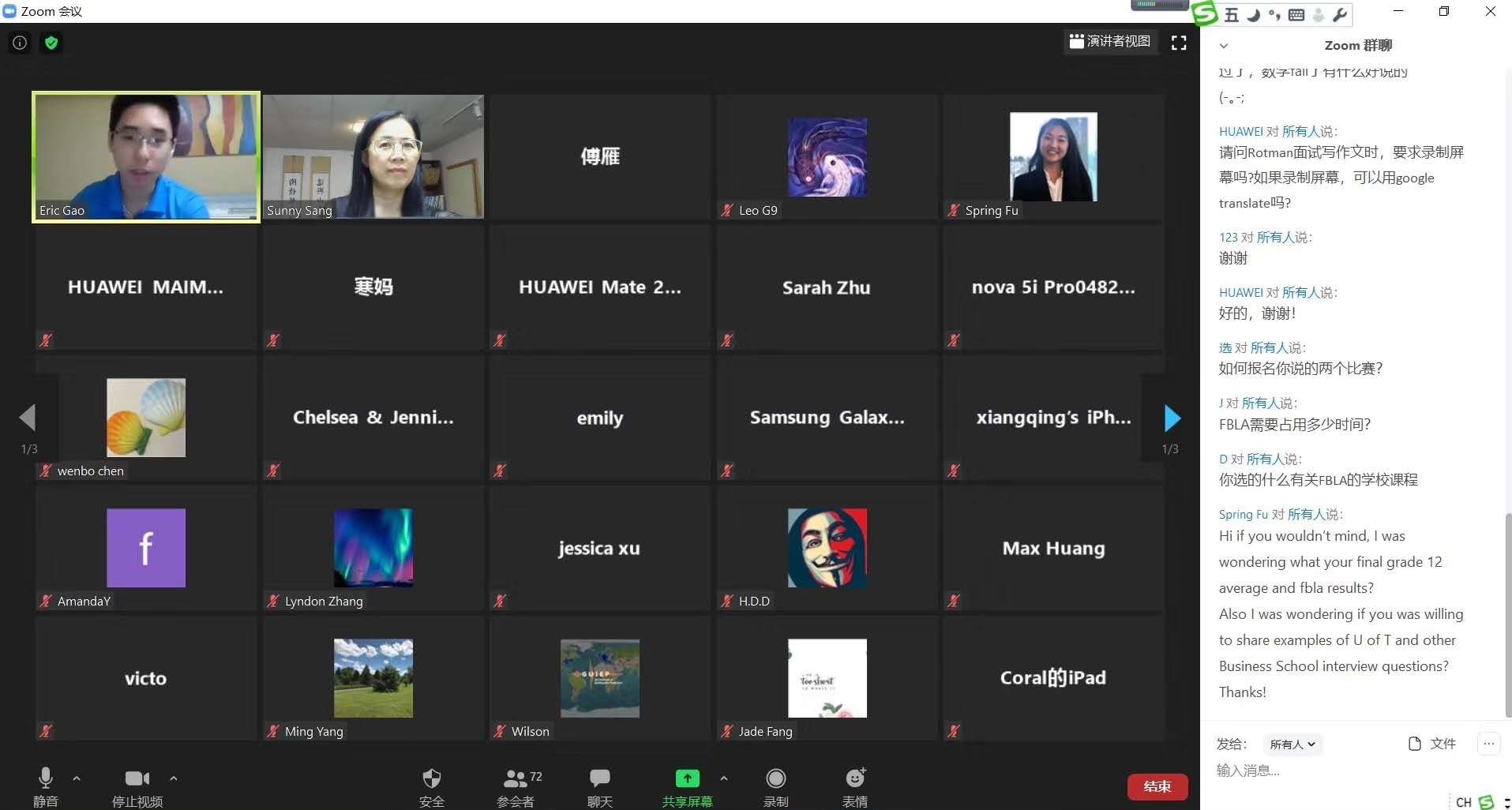This screenshot has width=1512, height=810.
Task: Click sender name 选 in chat
Action: tap(1225, 348)
